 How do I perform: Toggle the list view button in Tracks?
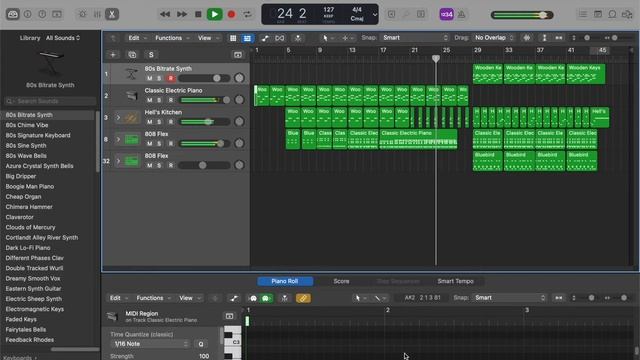coord(247,38)
